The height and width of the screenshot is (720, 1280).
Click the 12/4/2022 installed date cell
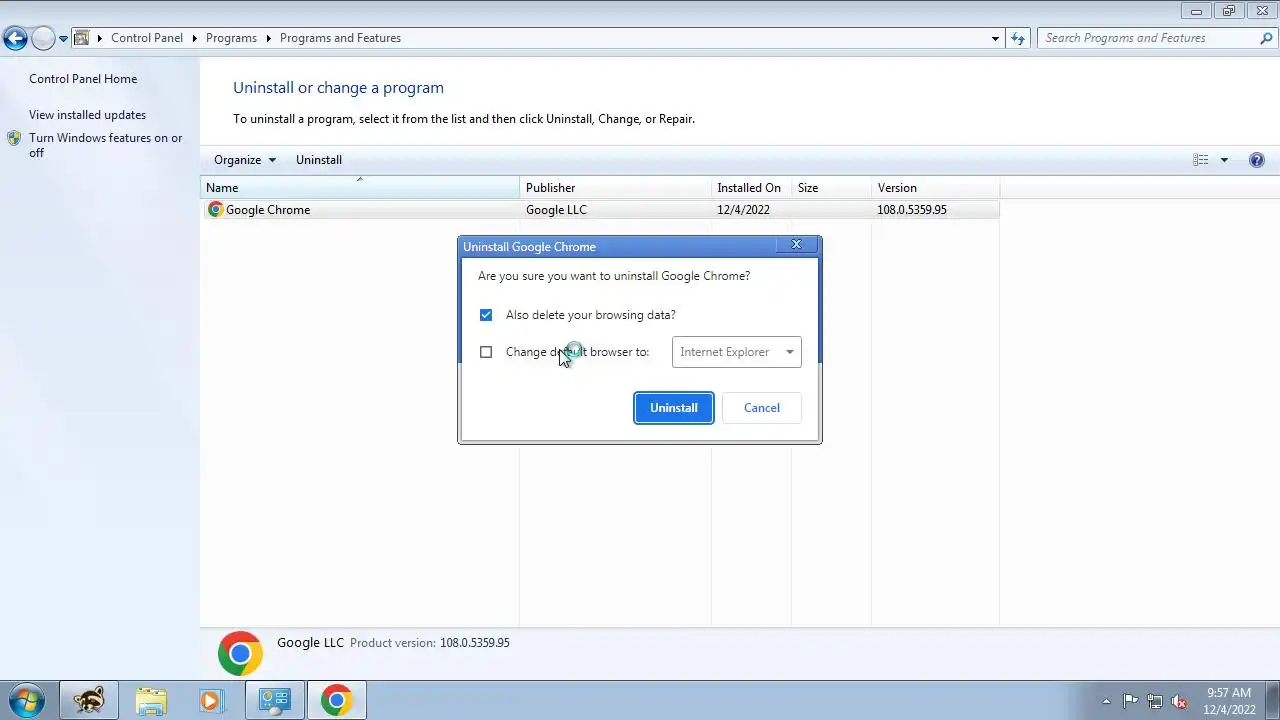tap(744, 210)
